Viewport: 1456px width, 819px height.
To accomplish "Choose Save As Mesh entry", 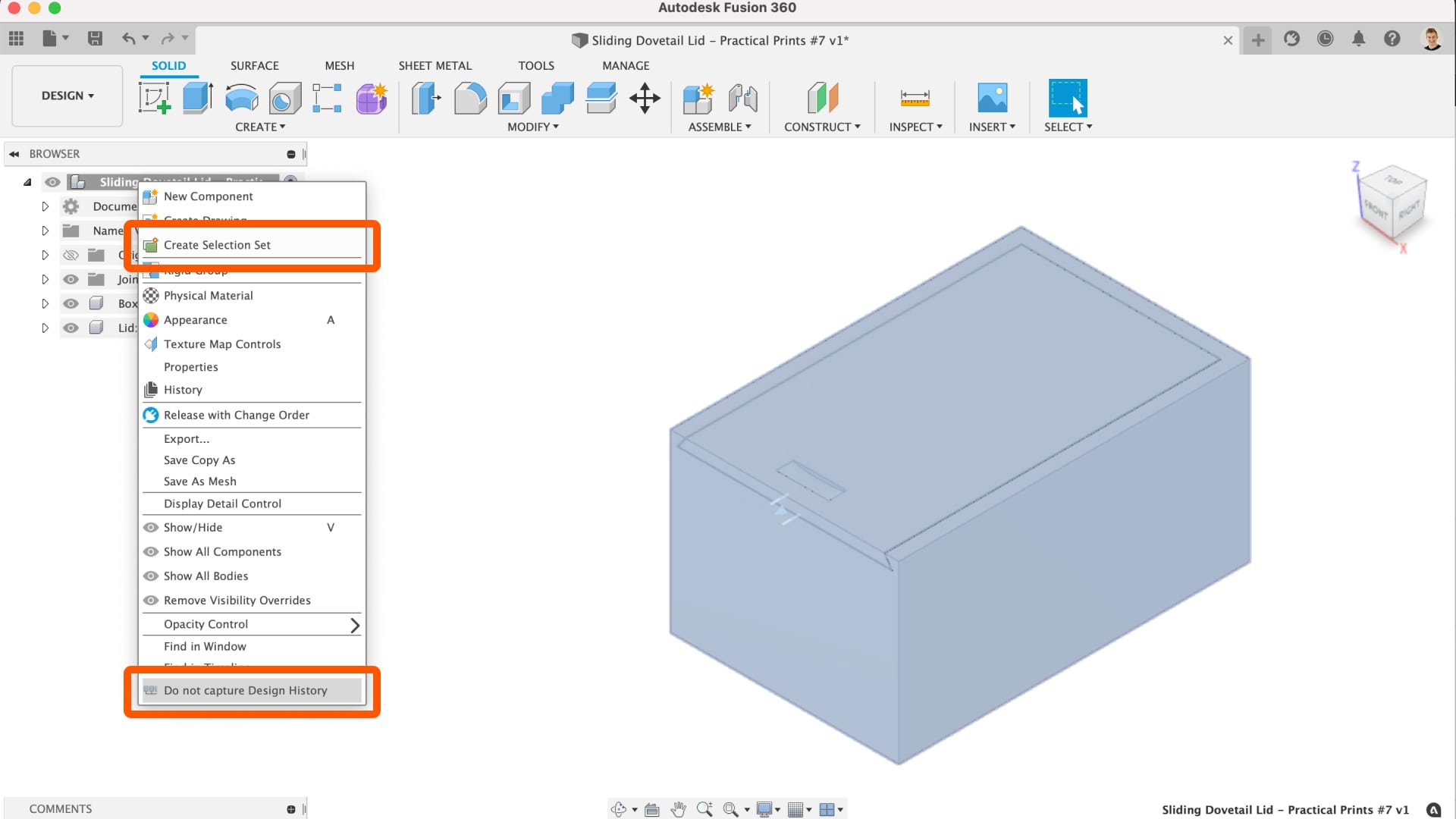I will click(252, 482).
